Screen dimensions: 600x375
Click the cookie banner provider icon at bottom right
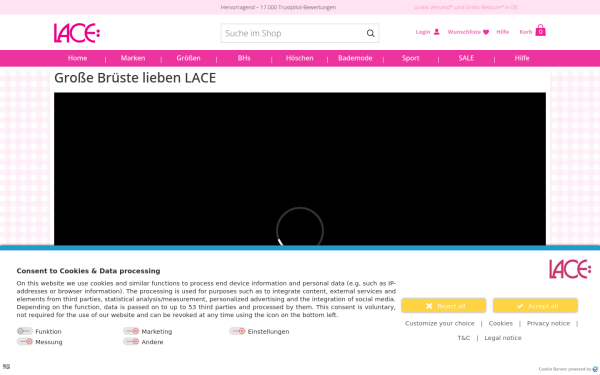(595, 369)
